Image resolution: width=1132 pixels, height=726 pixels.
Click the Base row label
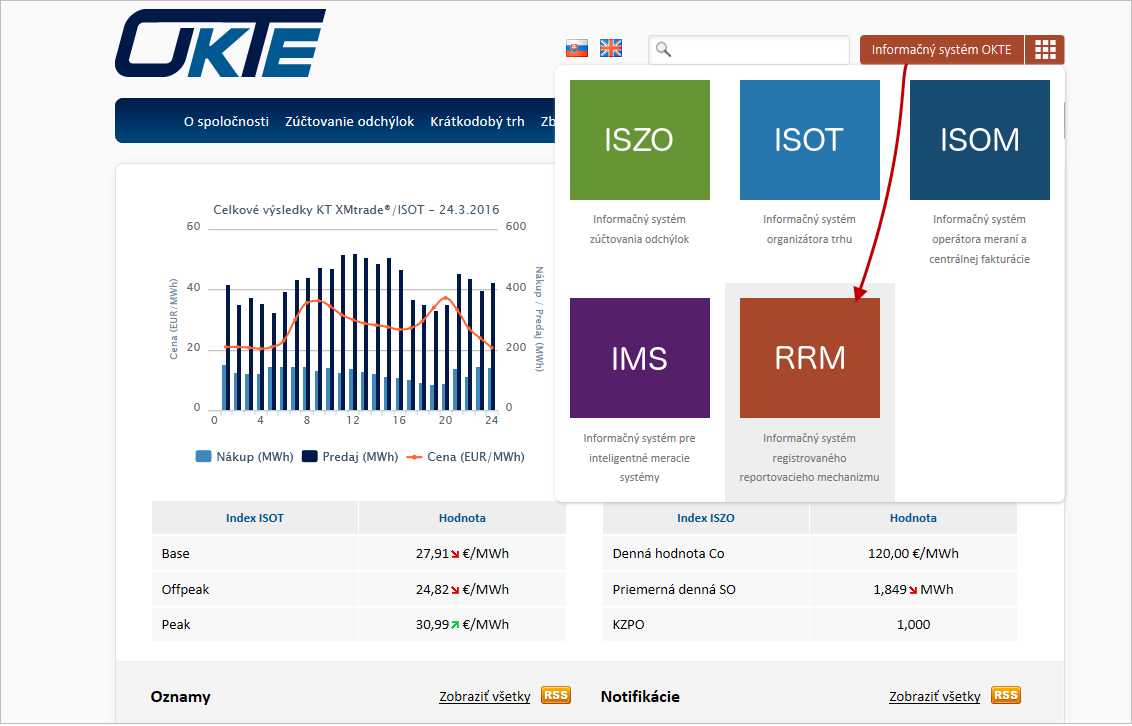175,554
